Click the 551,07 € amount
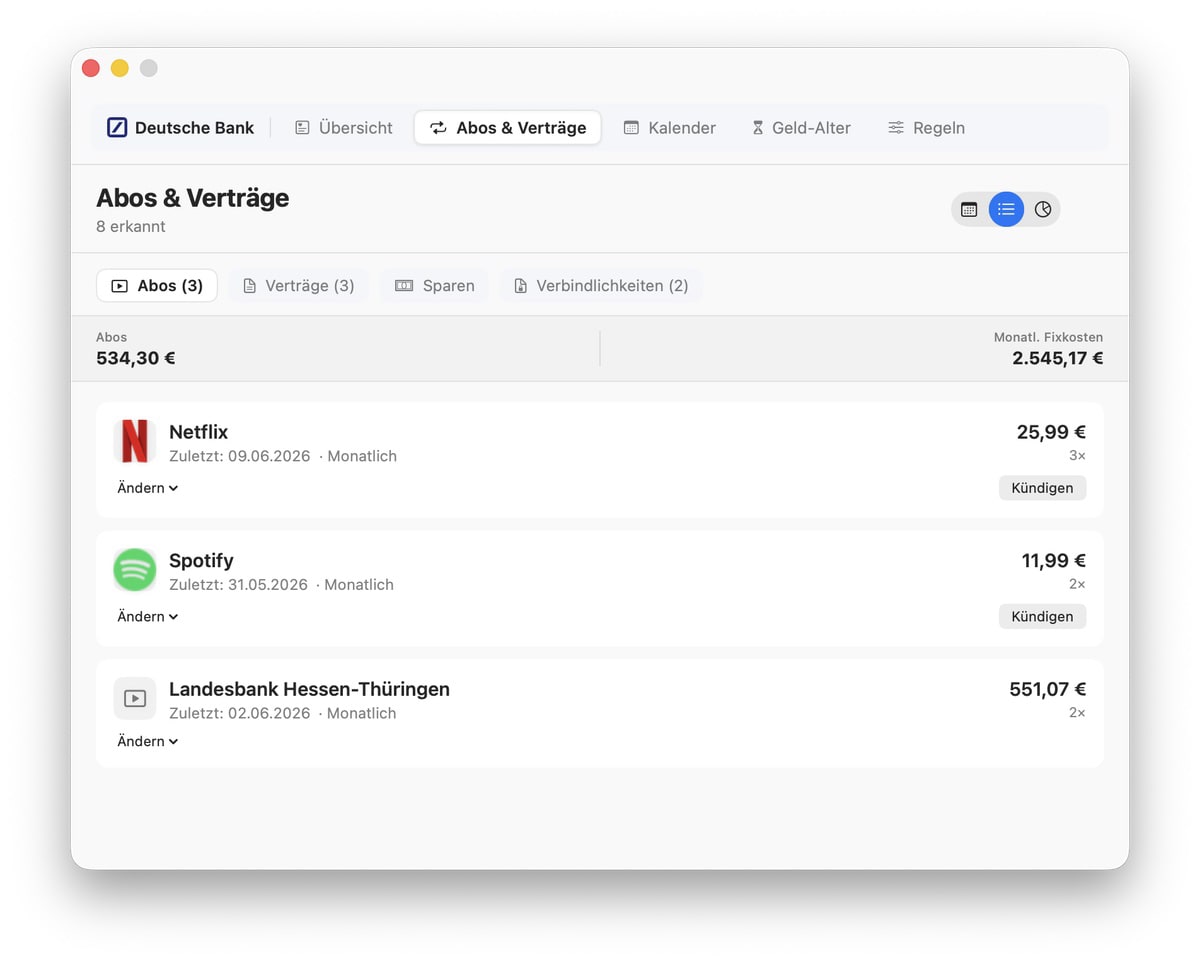The height and width of the screenshot is (963, 1200). (1047, 689)
